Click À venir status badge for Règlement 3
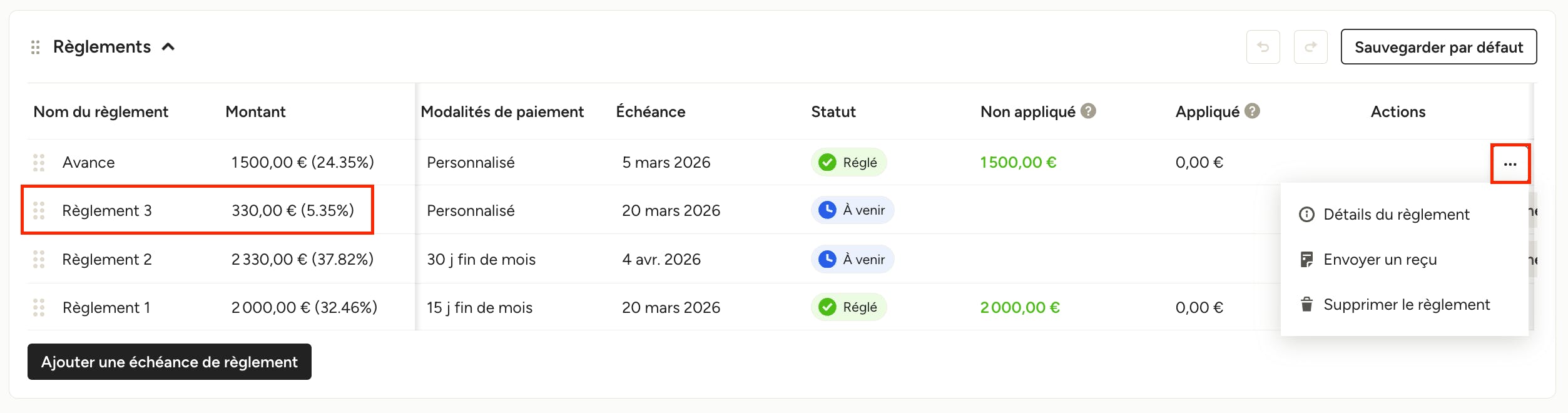The height and width of the screenshot is (413, 1568). click(x=853, y=210)
